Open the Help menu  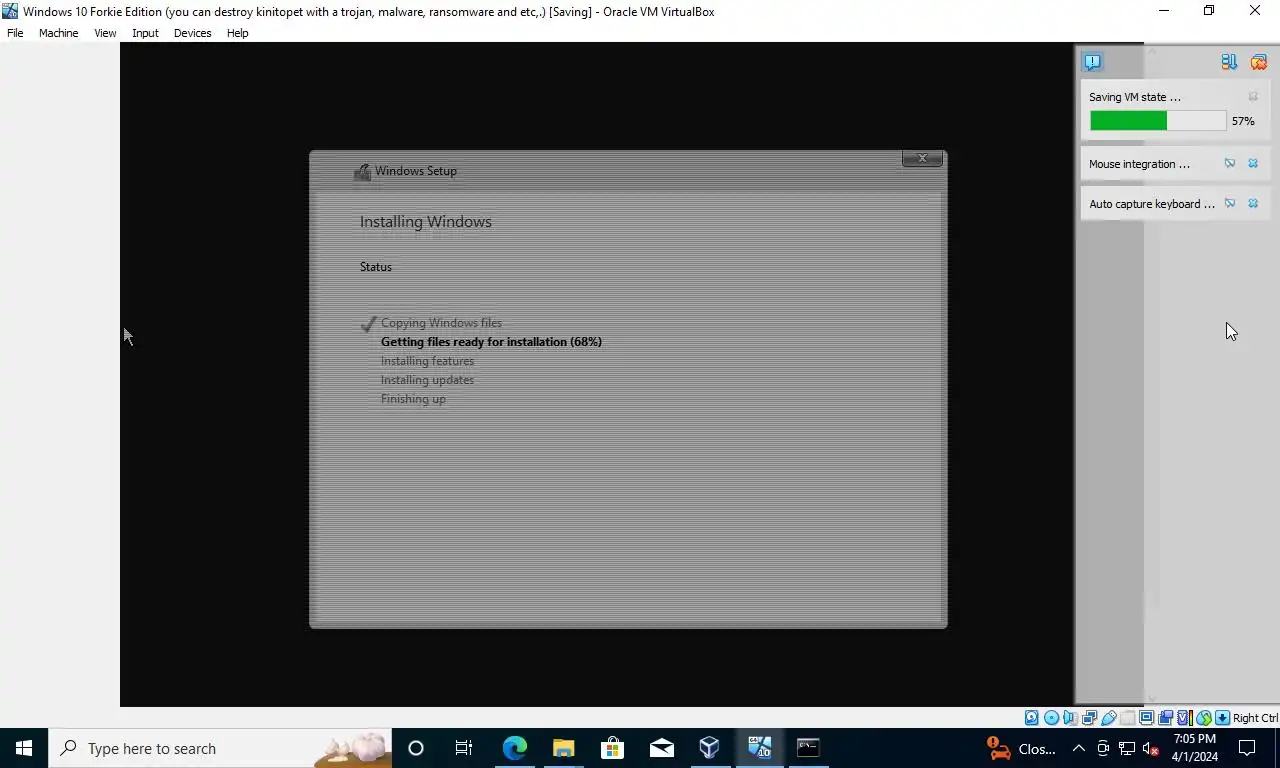237,33
